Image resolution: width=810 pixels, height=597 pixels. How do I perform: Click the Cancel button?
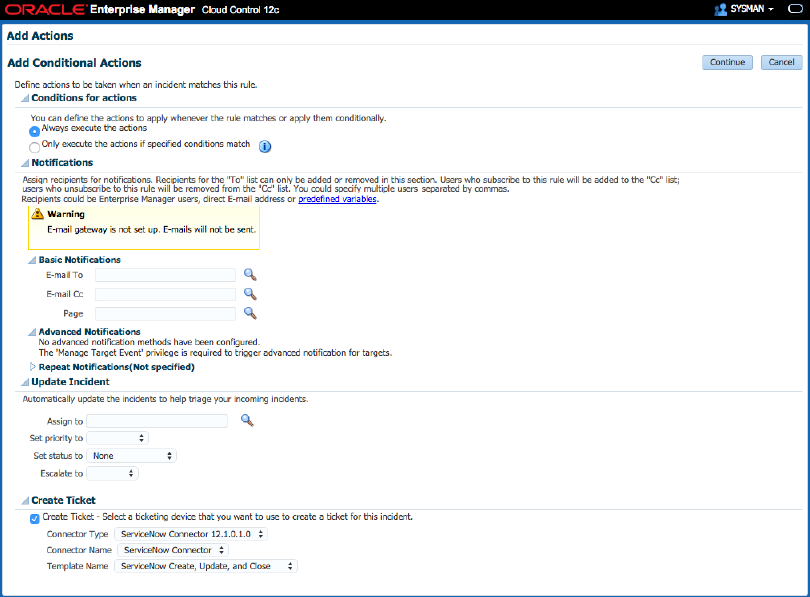point(782,62)
